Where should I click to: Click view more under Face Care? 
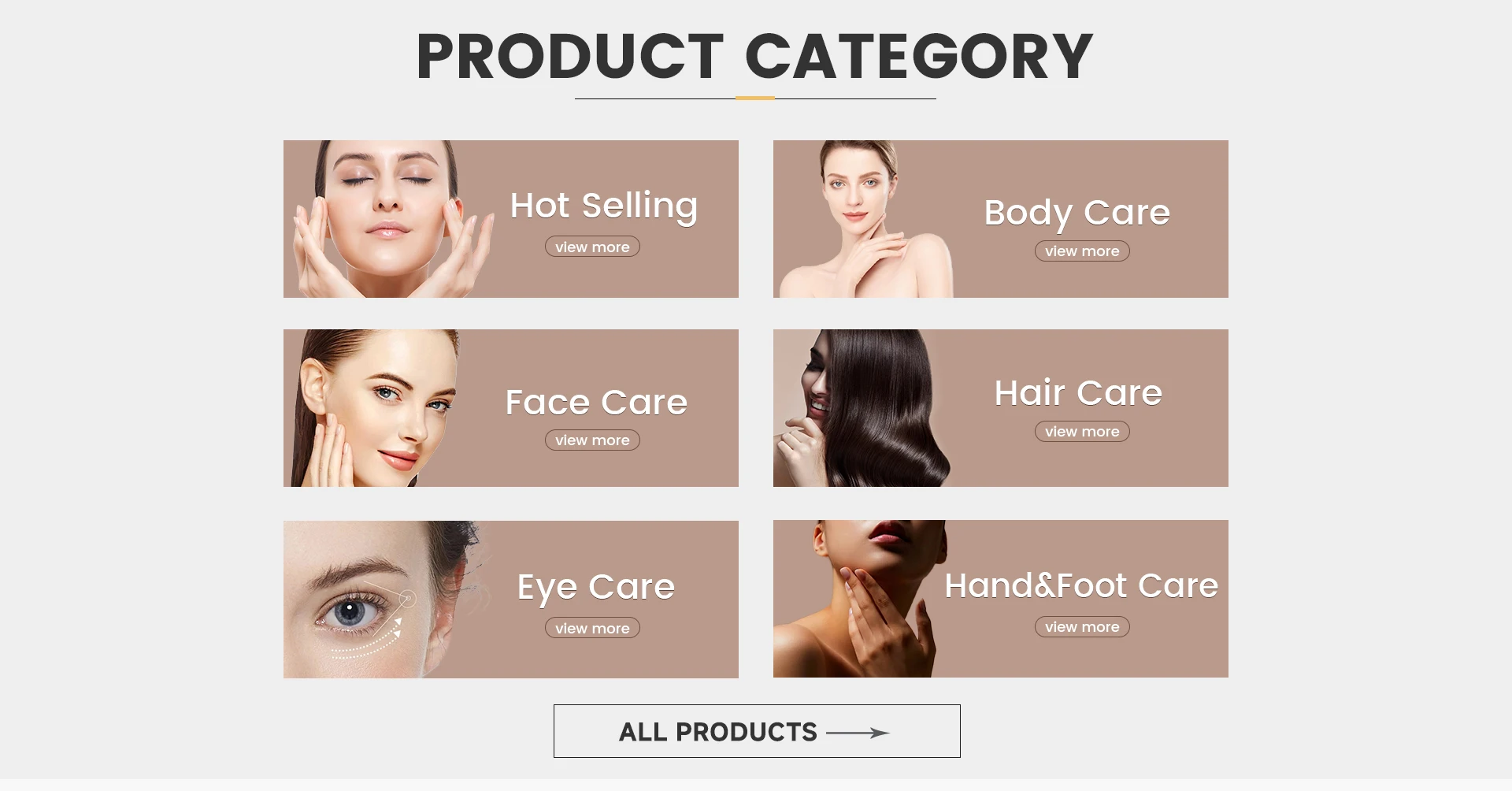592,440
